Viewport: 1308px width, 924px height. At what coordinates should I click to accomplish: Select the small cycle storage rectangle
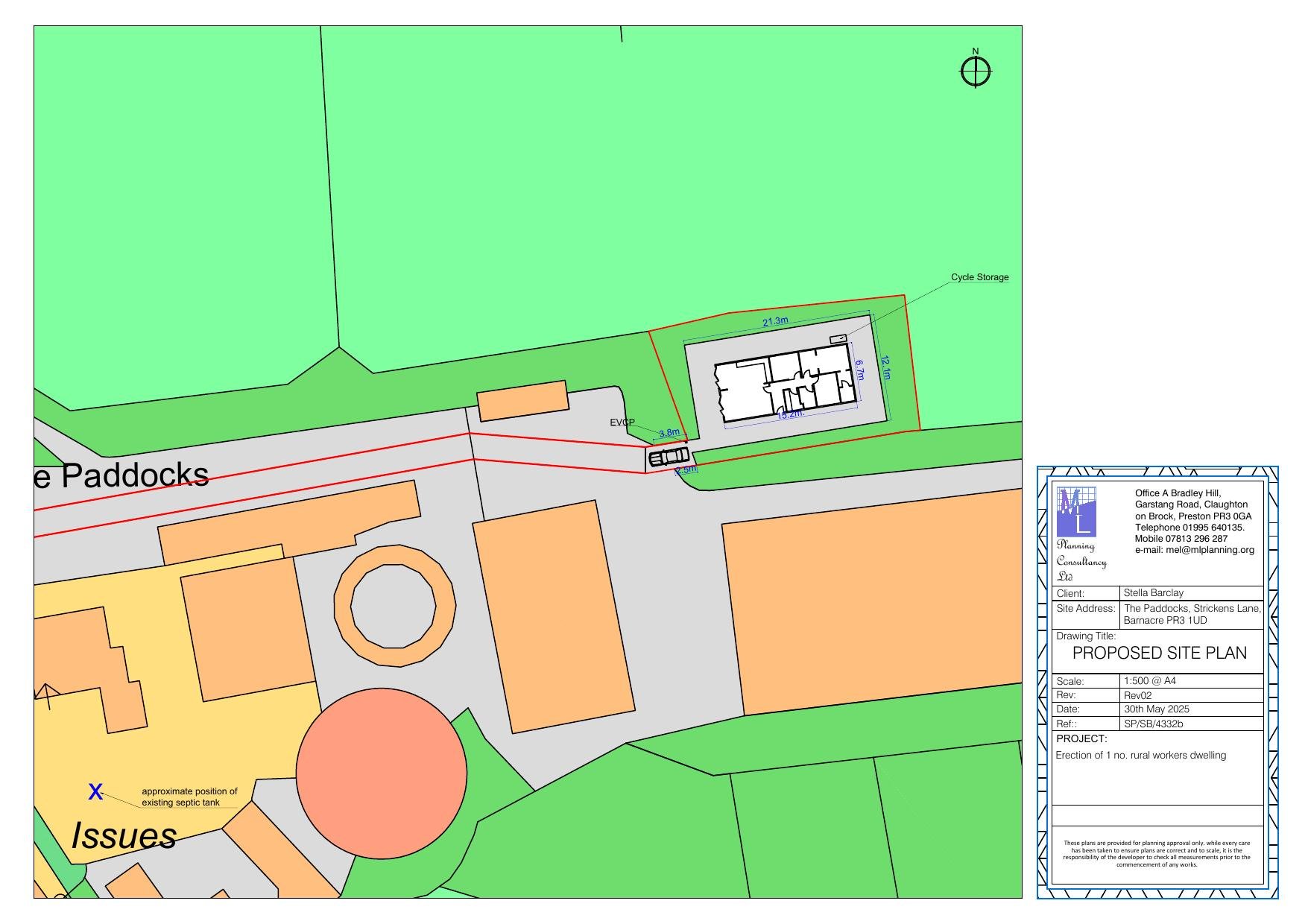[838, 339]
